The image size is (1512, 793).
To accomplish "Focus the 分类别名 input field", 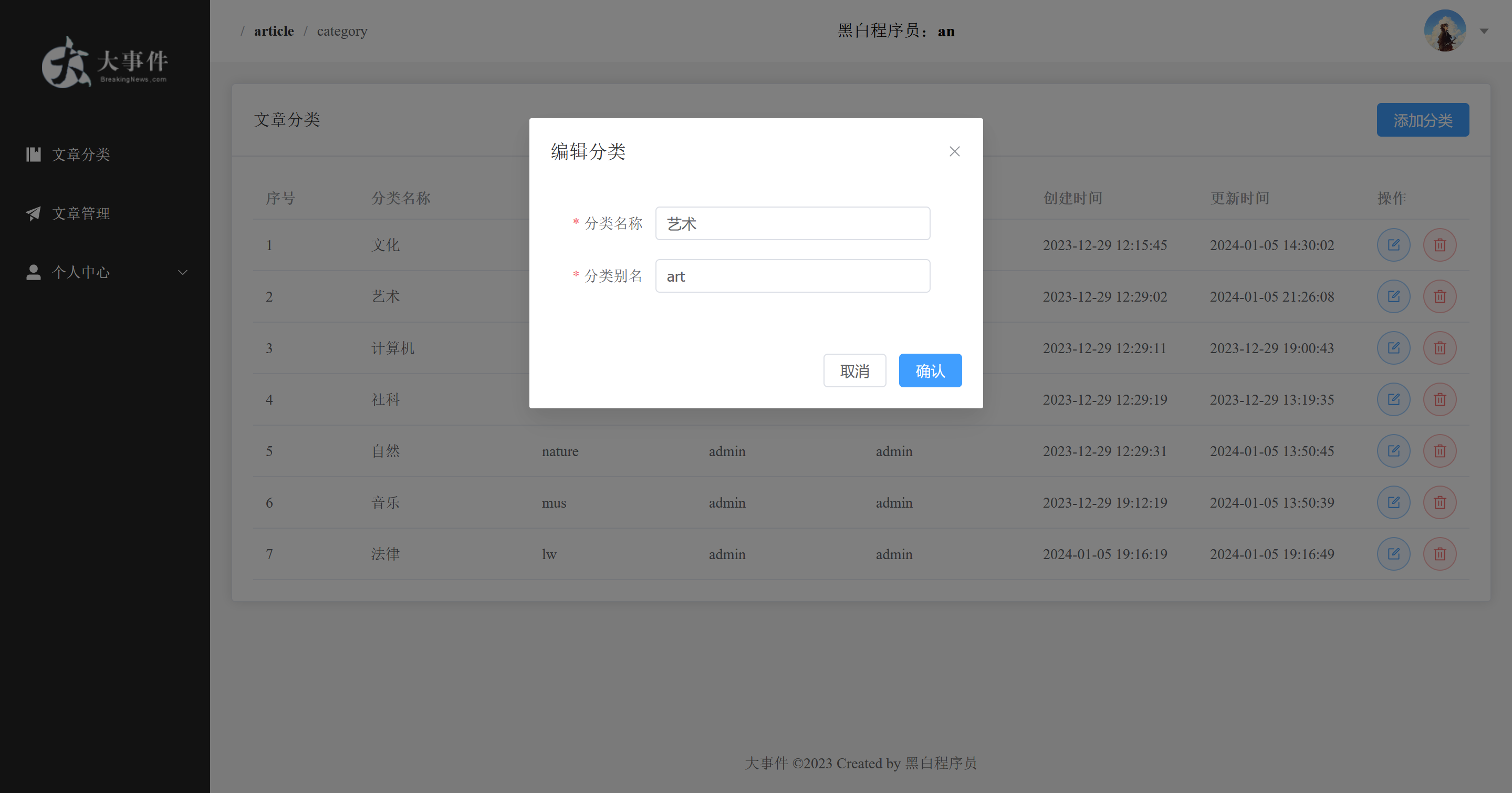I will pyautogui.click(x=793, y=276).
